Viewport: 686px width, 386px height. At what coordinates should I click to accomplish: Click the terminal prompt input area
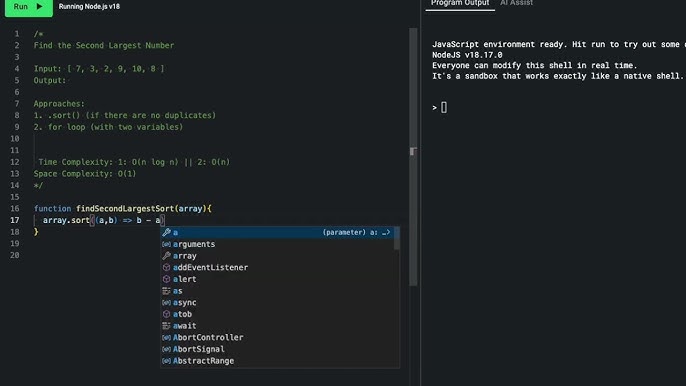[444, 108]
